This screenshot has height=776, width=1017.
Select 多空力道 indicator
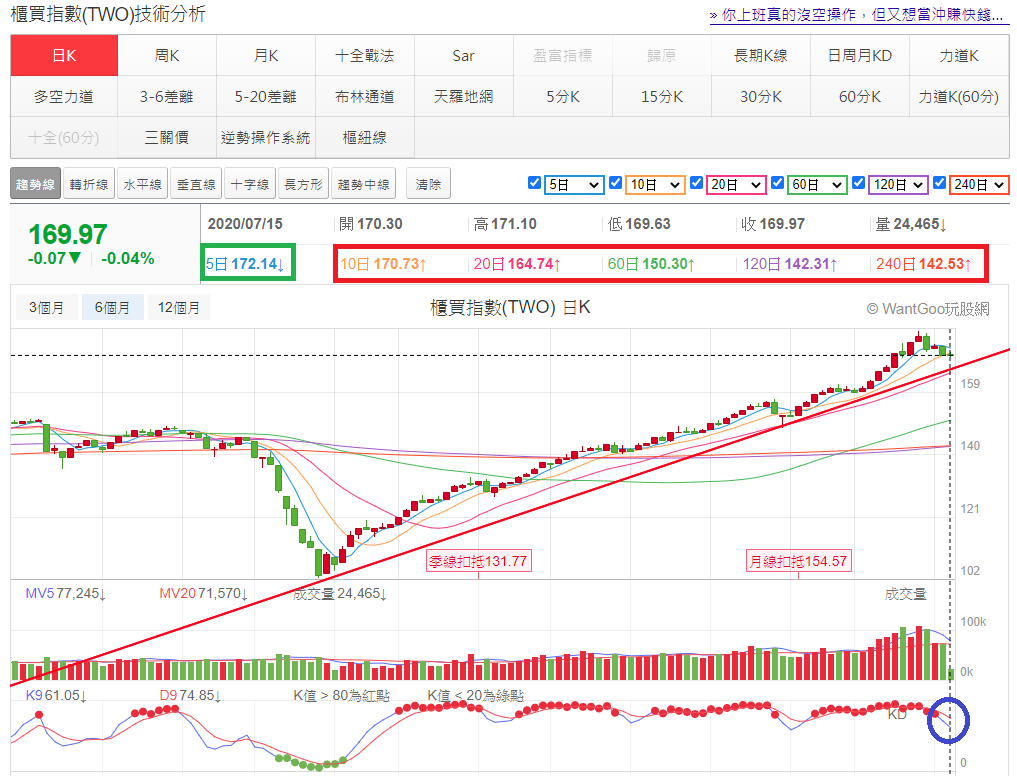[64, 97]
